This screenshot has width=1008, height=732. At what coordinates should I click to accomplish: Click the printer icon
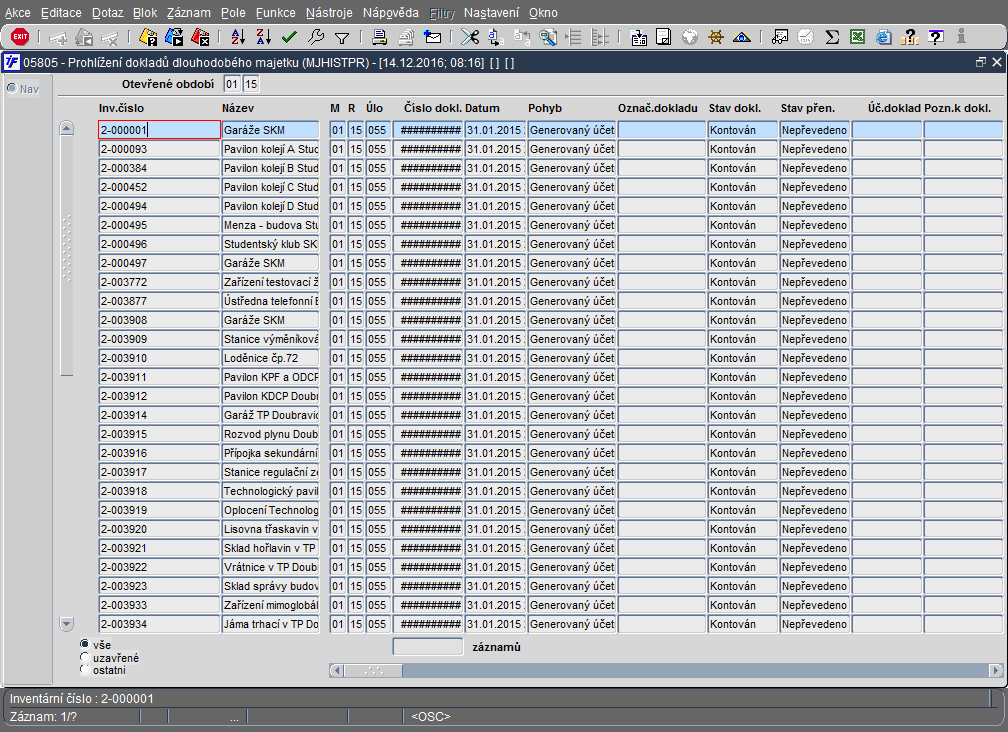[x=379, y=37]
